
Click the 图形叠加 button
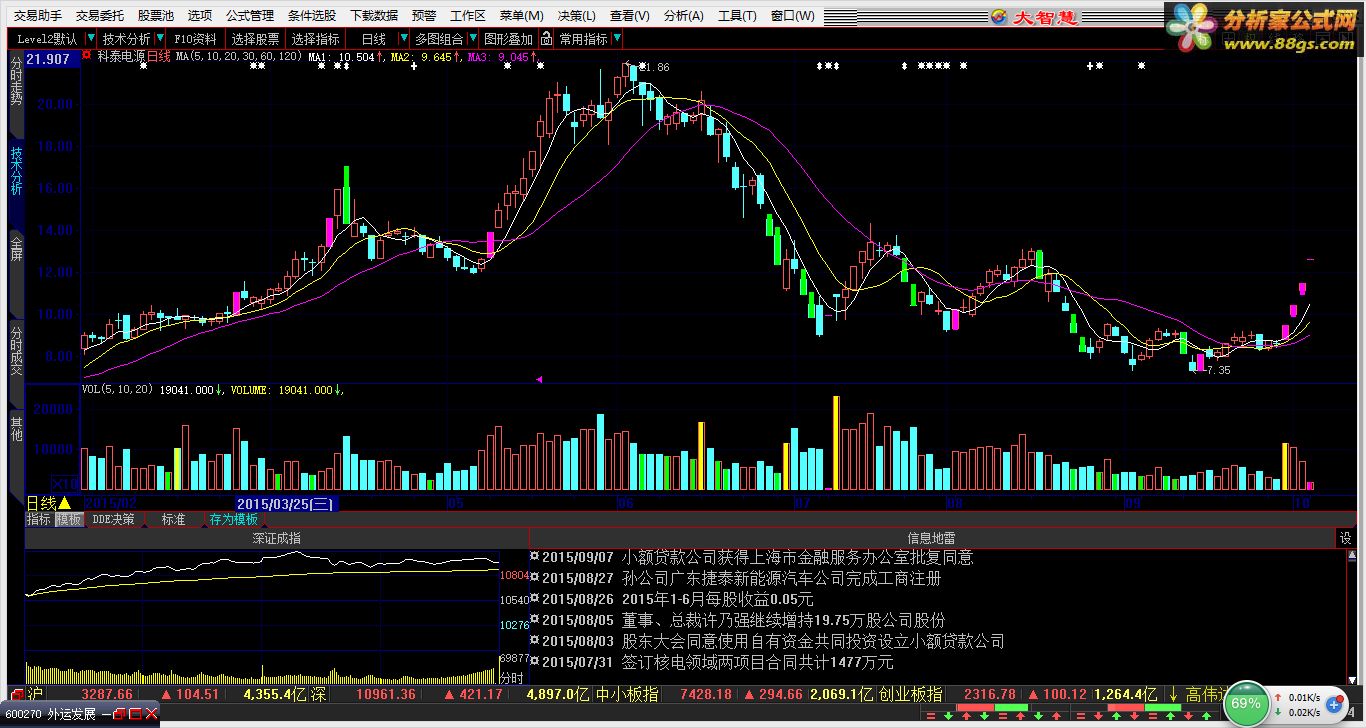(x=508, y=39)
